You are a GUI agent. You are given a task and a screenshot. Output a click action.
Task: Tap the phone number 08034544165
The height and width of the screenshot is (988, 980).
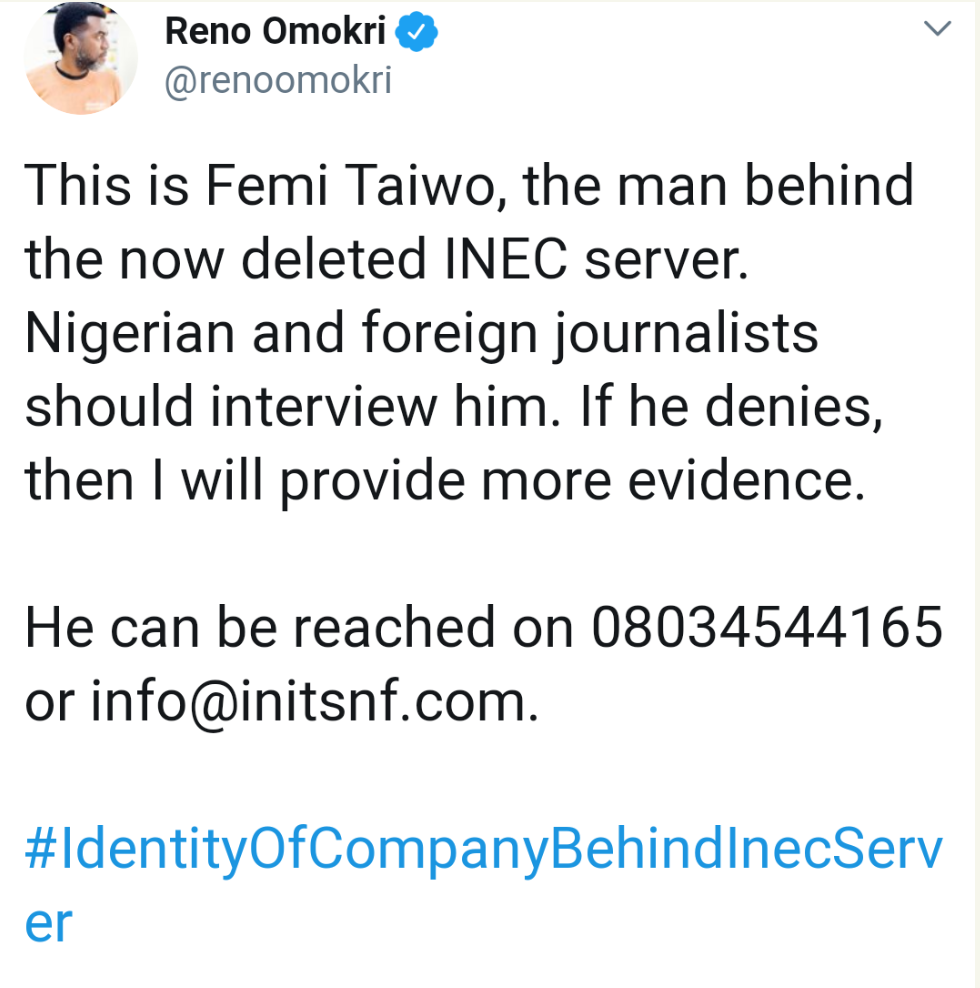coord(767,628)
